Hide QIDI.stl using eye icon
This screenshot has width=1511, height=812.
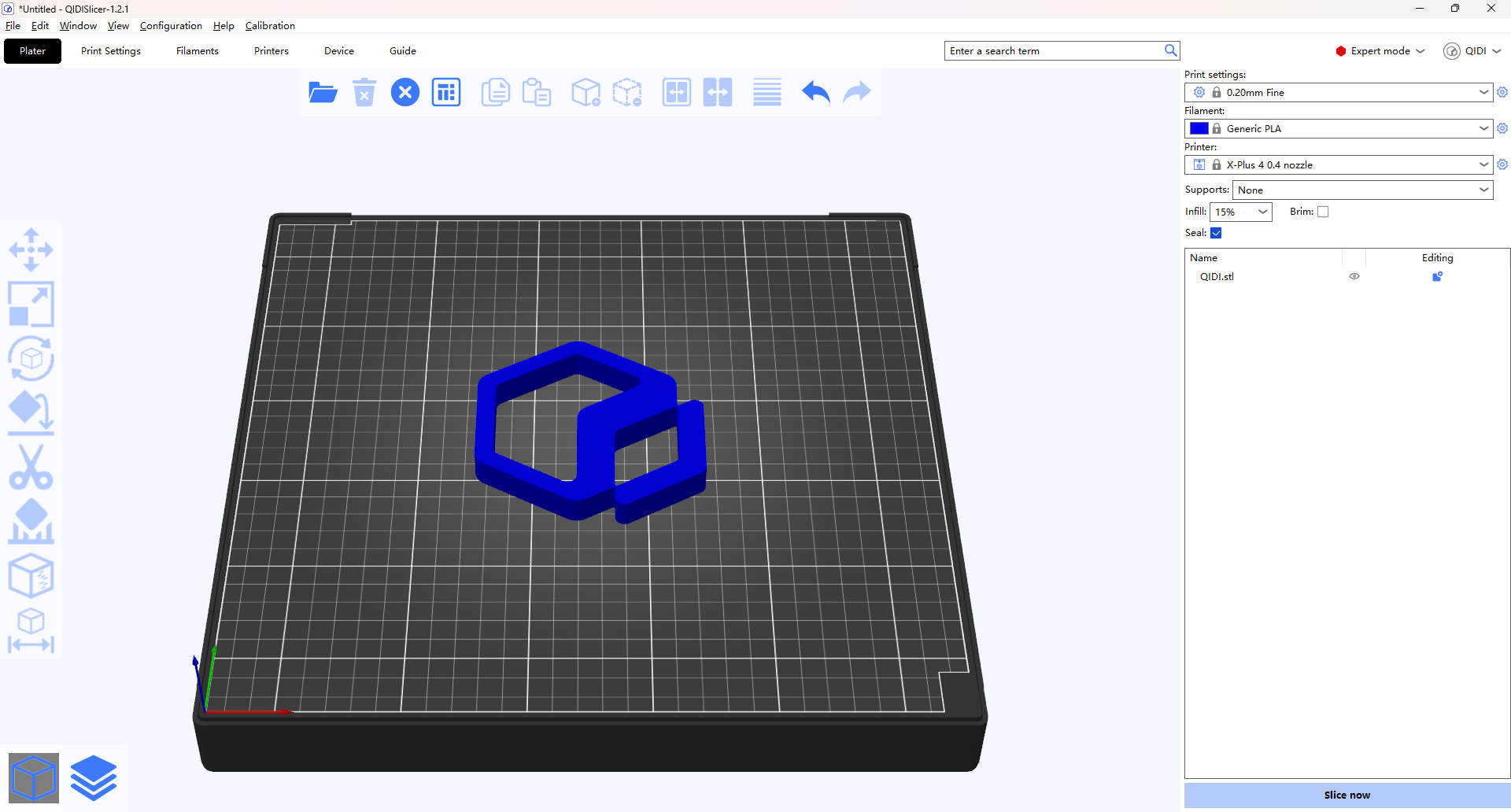tap(1354, 277)
